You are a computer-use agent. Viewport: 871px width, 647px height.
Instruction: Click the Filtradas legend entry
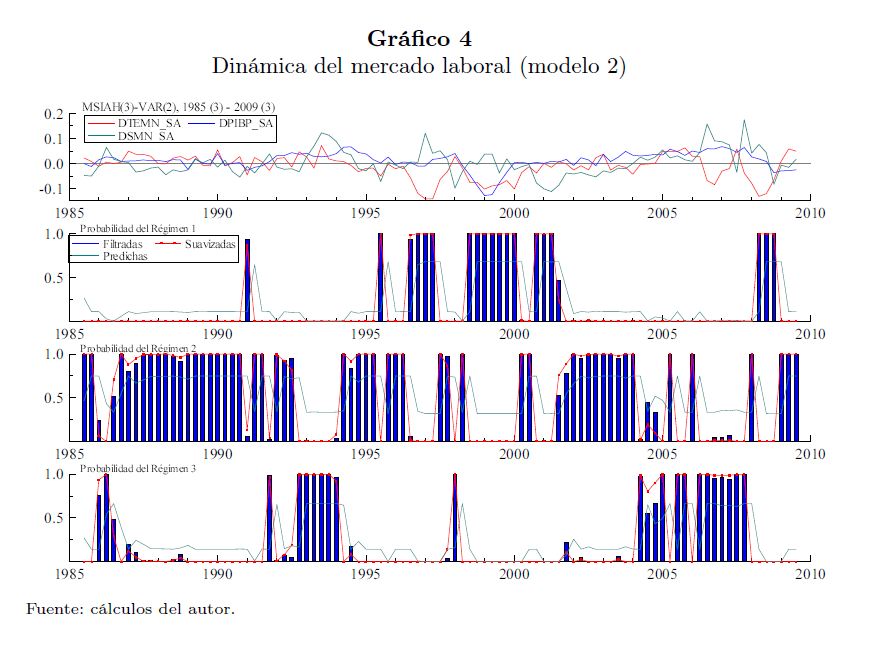click(x=123, y=243)
